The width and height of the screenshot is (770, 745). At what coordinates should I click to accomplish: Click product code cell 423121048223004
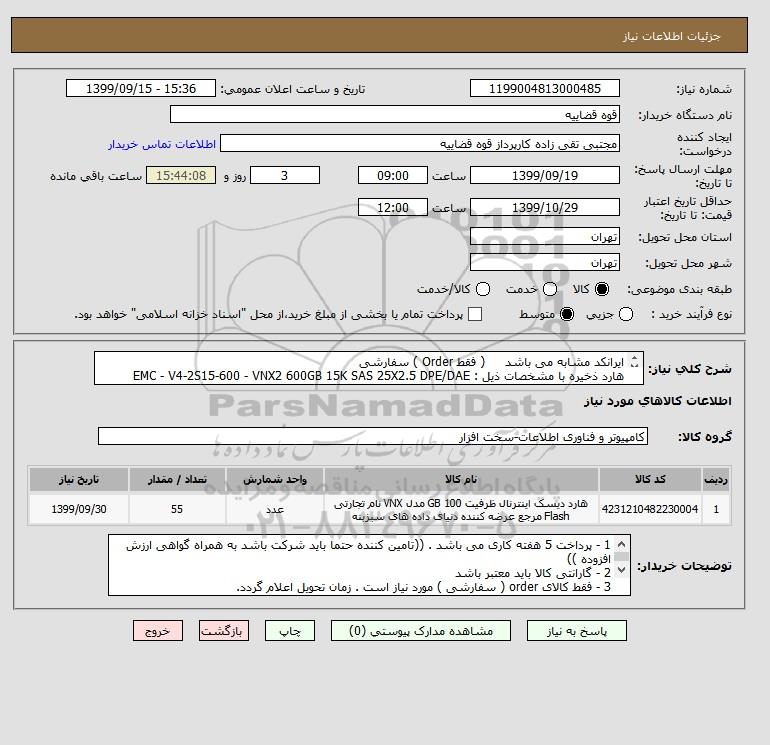[650, 509]
